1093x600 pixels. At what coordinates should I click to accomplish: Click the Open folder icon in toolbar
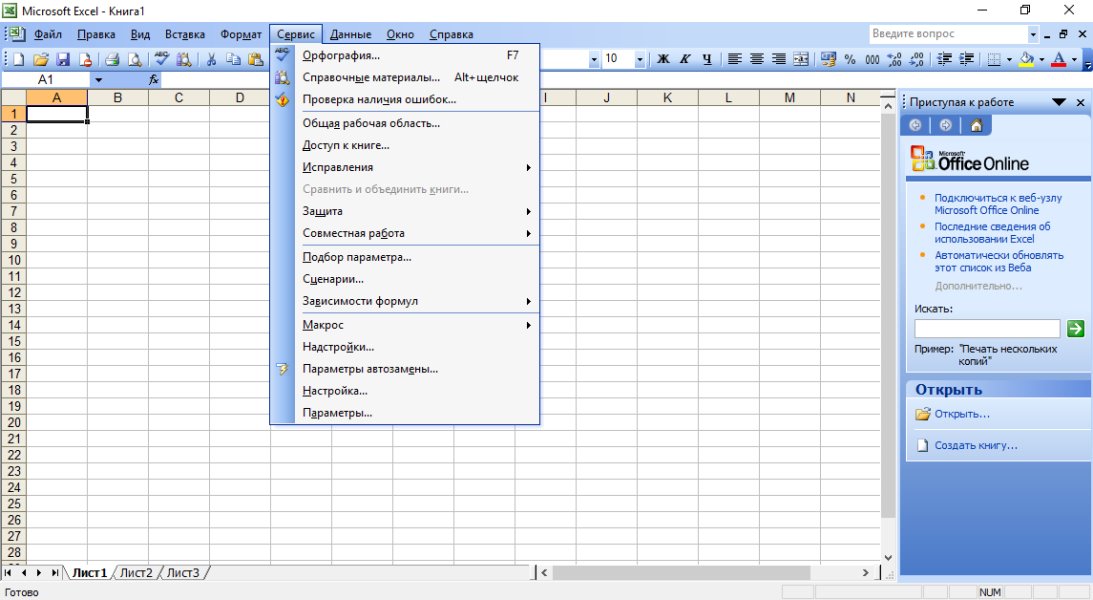pyautogui.click(x=41, y=60)
